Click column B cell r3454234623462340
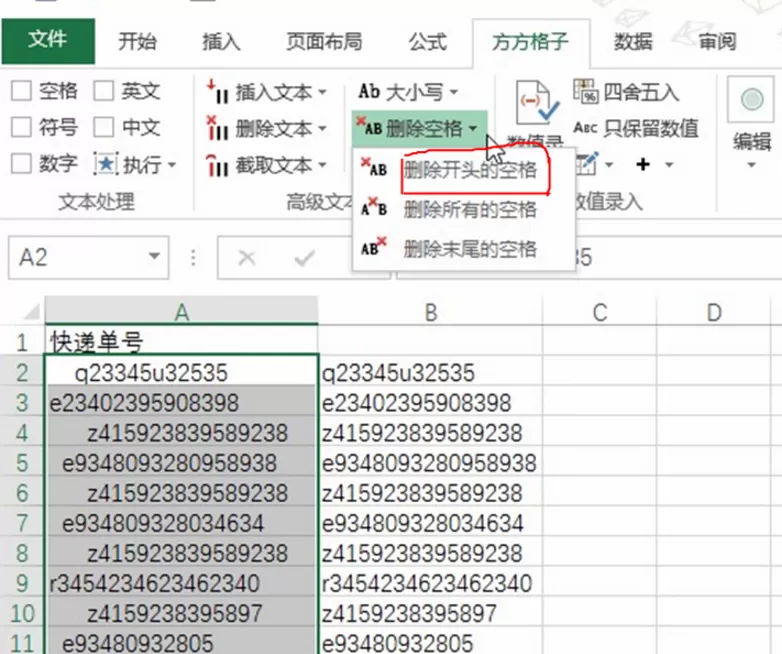782x654 pixels. tap(430, 583)
